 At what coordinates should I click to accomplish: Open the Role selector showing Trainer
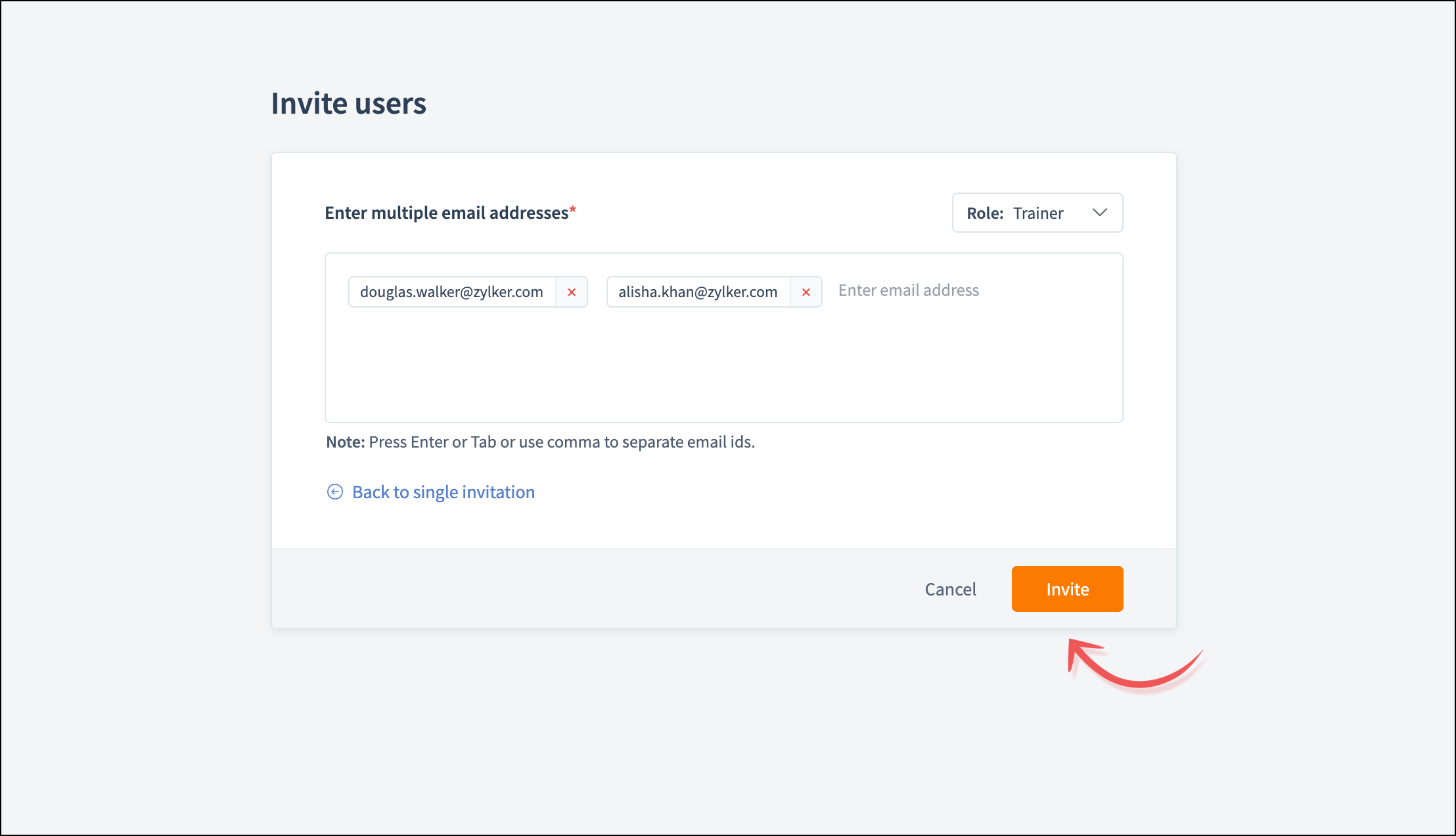point(1037,213)
